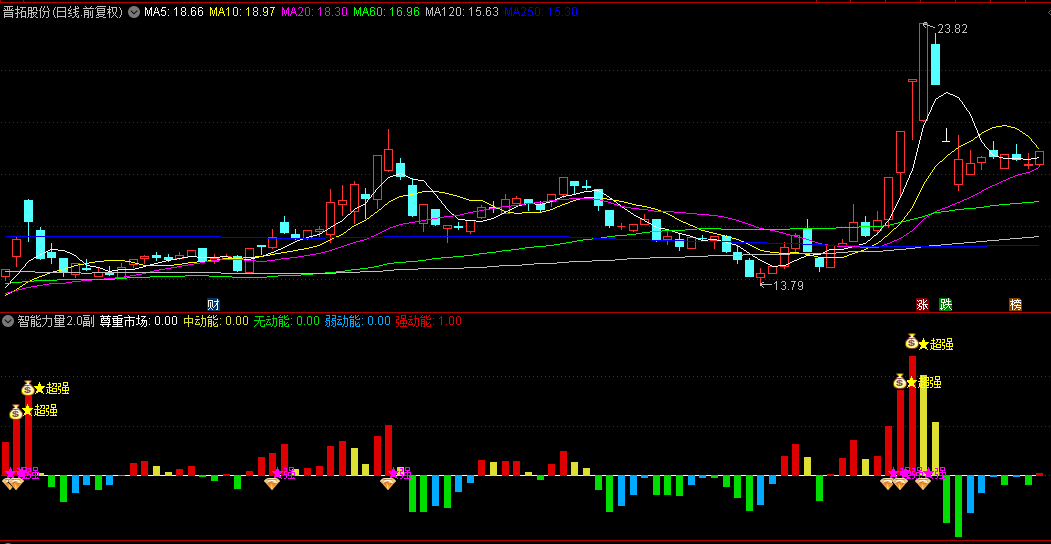Click the money bag icon just left of the yellow bar

[x=900, y=381]
